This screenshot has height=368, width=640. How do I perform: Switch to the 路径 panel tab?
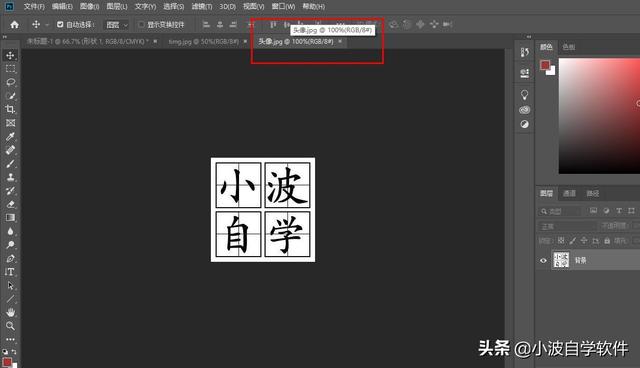593,193
